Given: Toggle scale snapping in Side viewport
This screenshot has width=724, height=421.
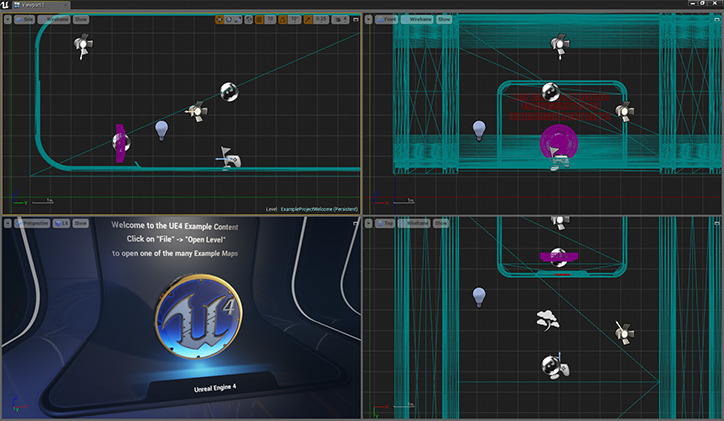Looking at the screenshot, I should point(308,19).
